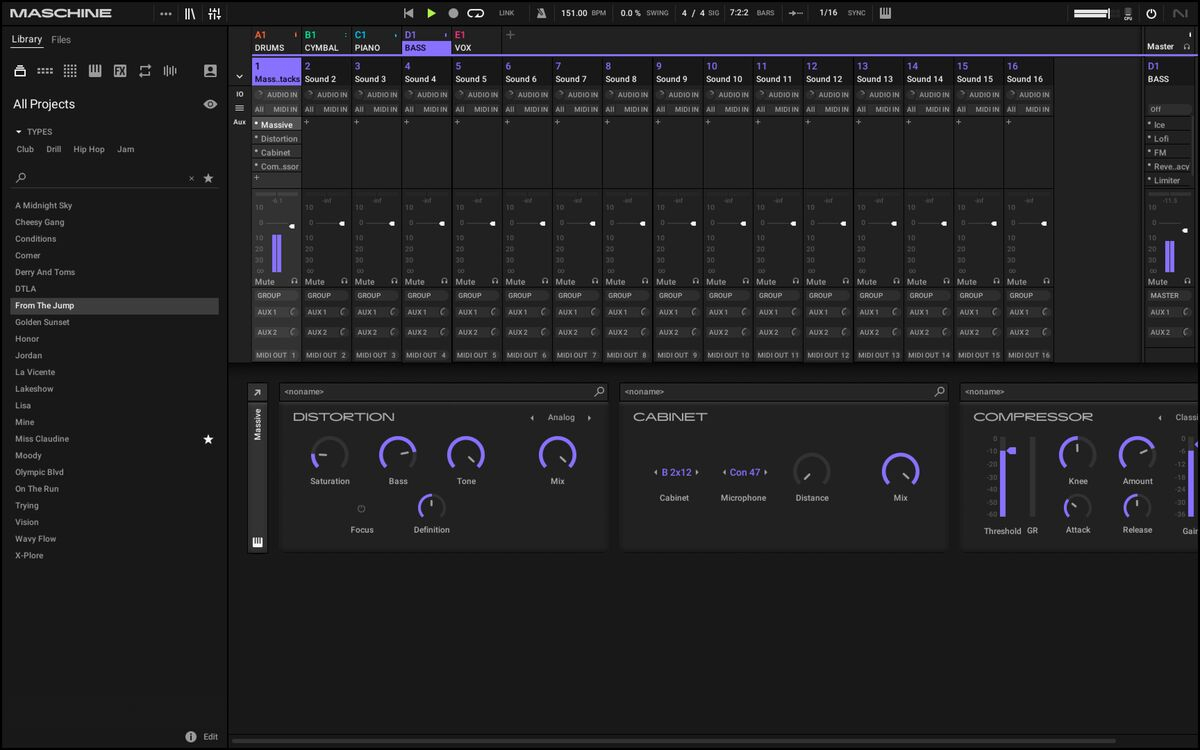Screen dimensions: 1200x750
Task: Click the user content icon in Library
Action: coord(210,71)
